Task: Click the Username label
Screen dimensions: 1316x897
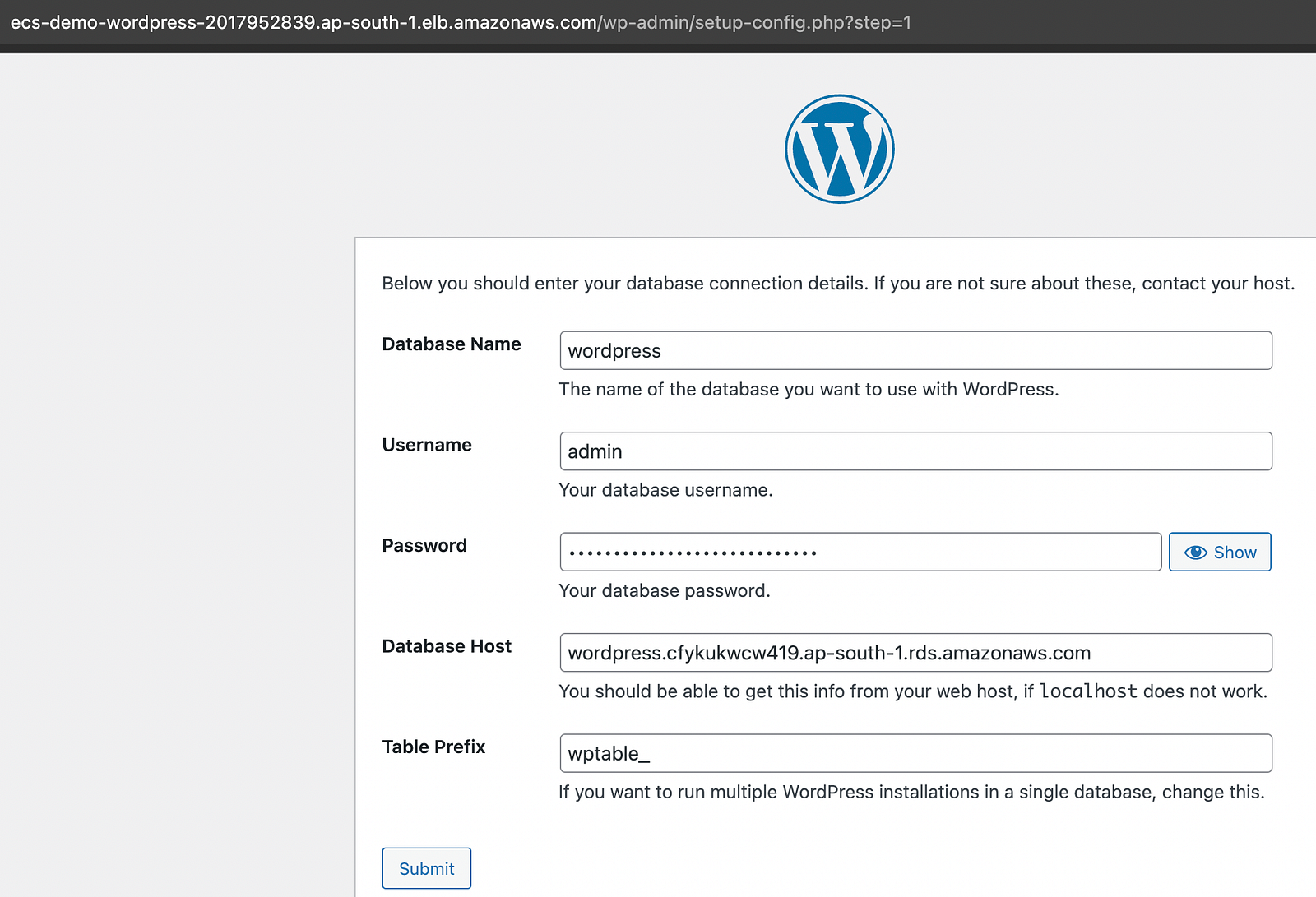Action: click(x=427, y=445)
